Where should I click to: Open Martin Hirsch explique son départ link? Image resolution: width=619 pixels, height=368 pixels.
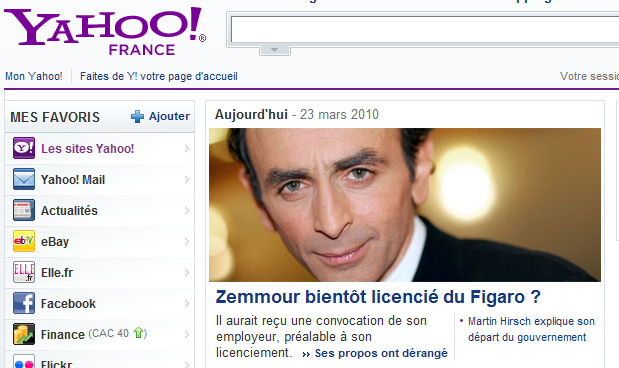pos(531,329)
